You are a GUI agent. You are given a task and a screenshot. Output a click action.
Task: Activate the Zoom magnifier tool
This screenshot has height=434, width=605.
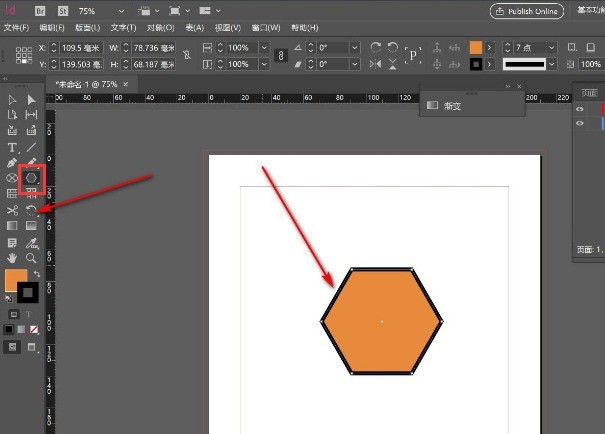31,257
